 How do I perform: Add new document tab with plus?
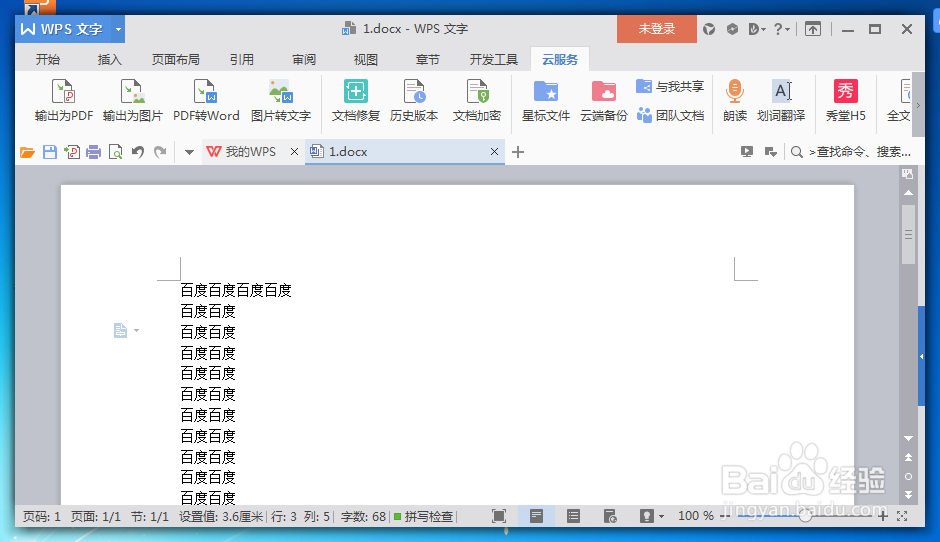518,152
